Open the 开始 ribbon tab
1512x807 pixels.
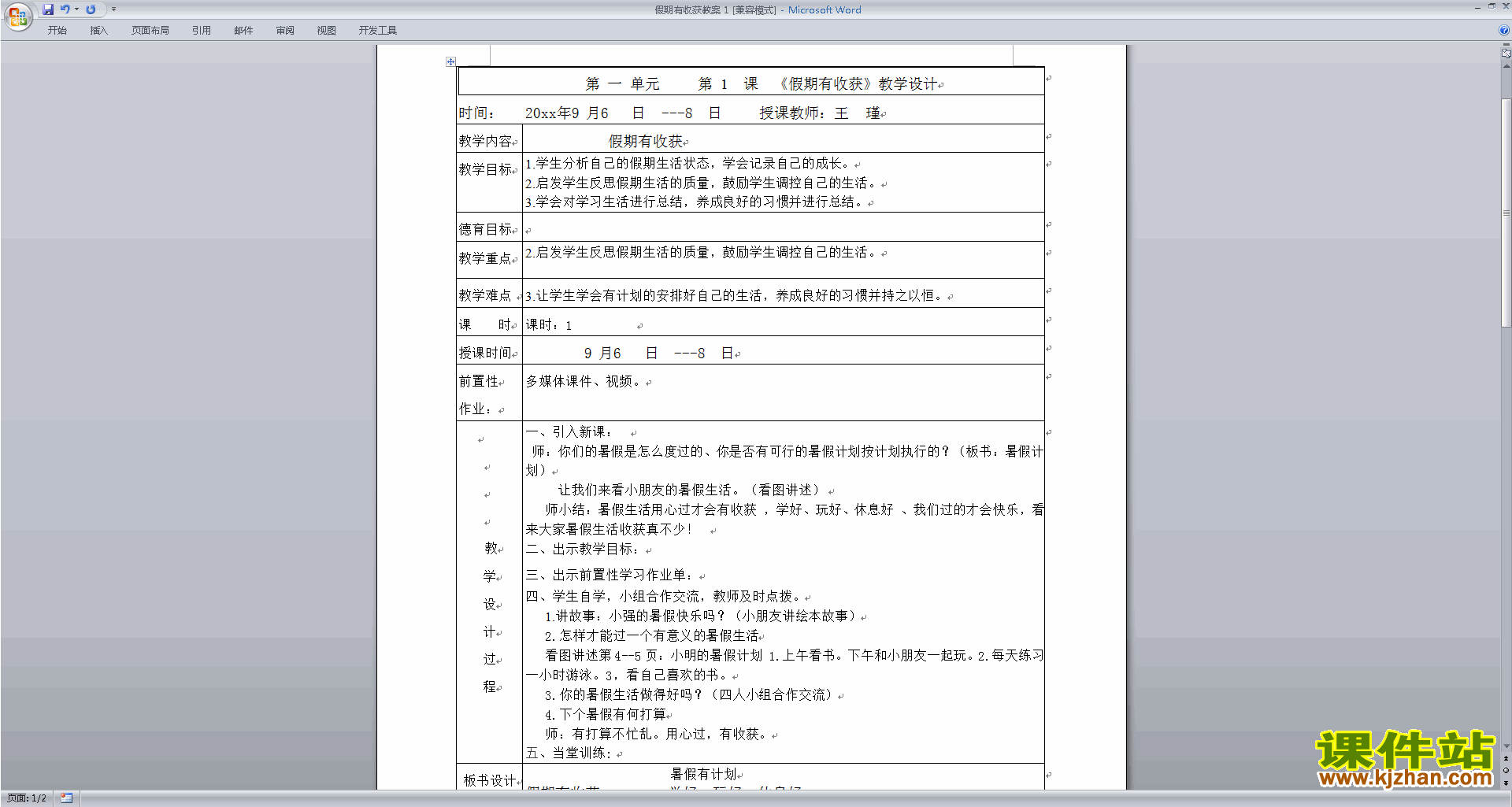click(57, 31)
